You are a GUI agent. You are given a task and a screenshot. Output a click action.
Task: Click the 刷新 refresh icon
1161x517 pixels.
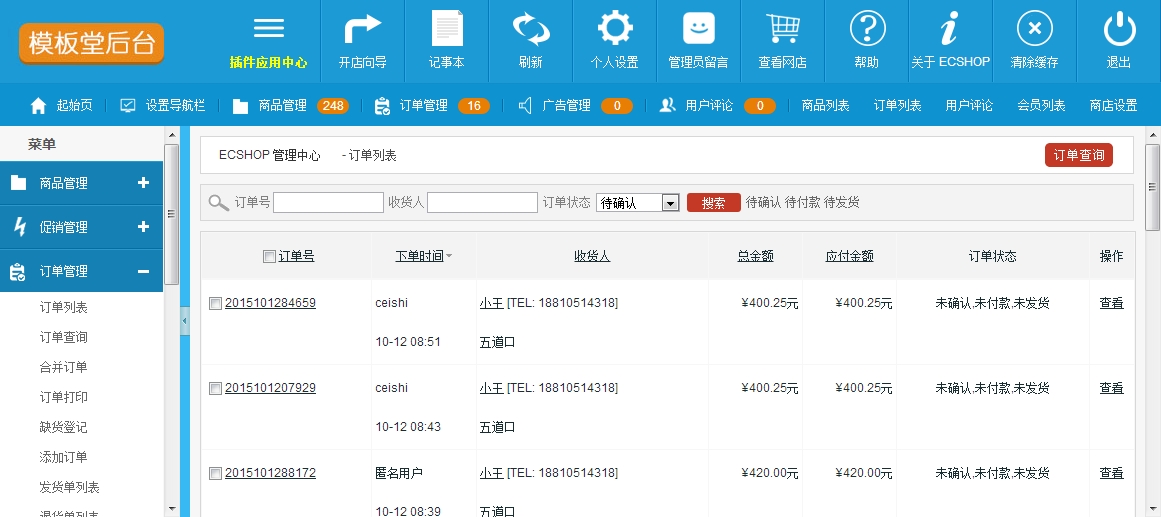[x=530, y=29]
